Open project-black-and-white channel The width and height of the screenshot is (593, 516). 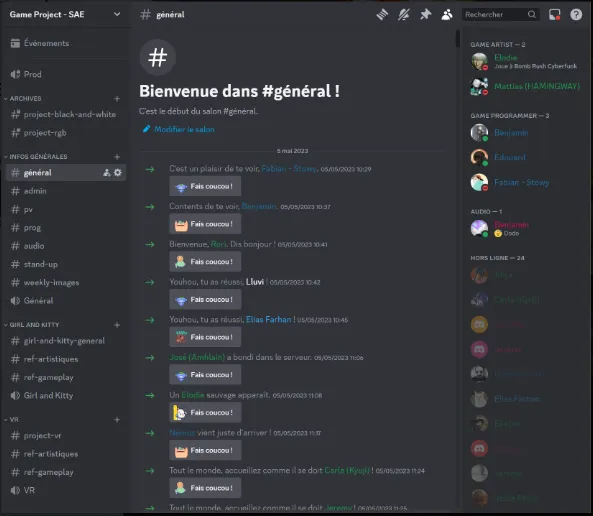(65, 114)
